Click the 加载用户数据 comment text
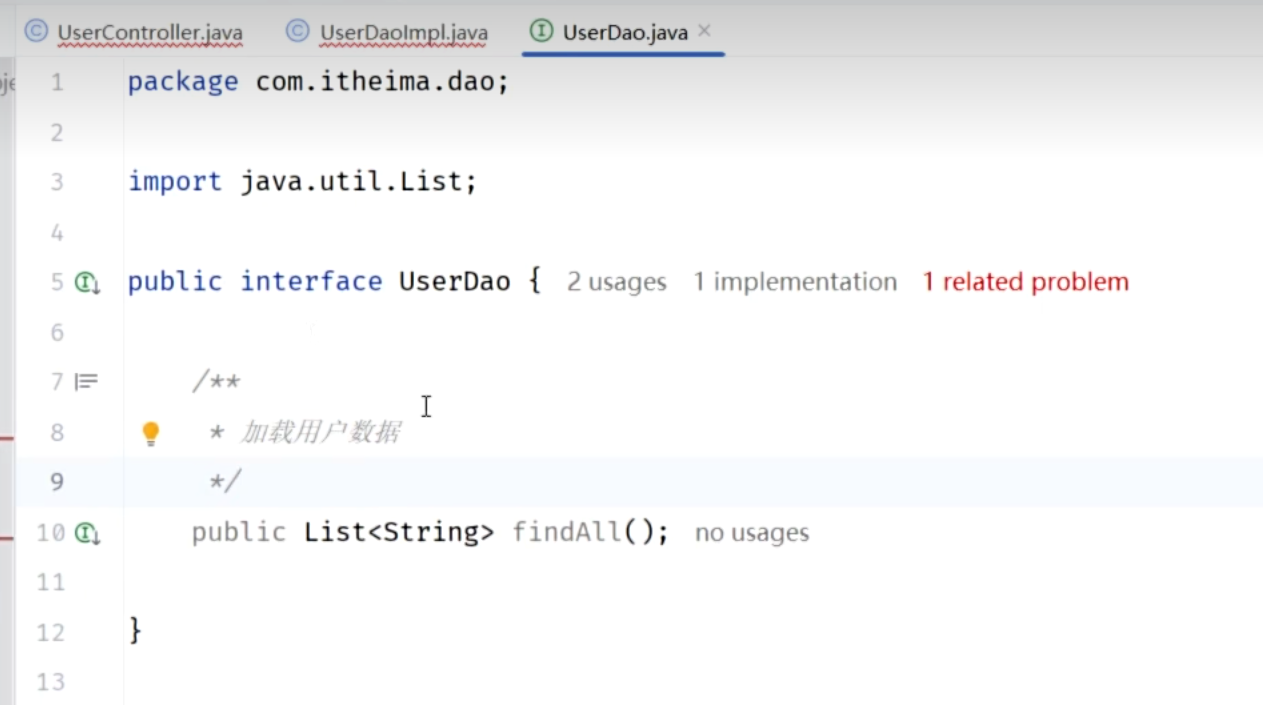The width and height of the screenshot is (1263, 705). click(x=320, y=432)
